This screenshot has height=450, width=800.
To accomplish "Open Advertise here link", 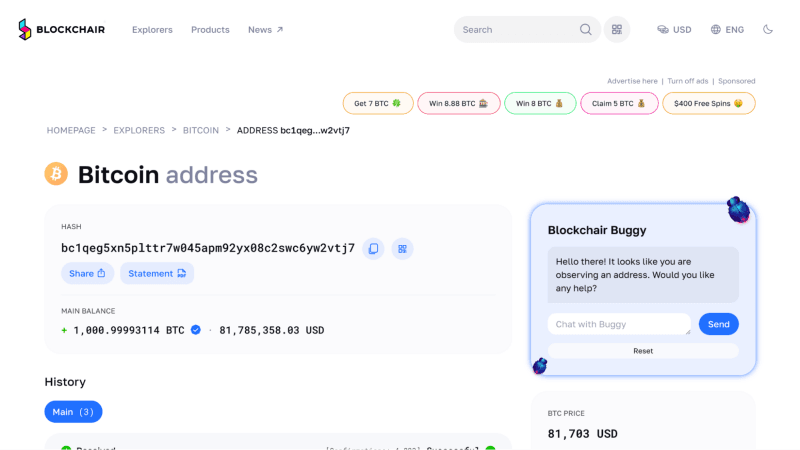I will pyautogui.click(x=632, y=81).
